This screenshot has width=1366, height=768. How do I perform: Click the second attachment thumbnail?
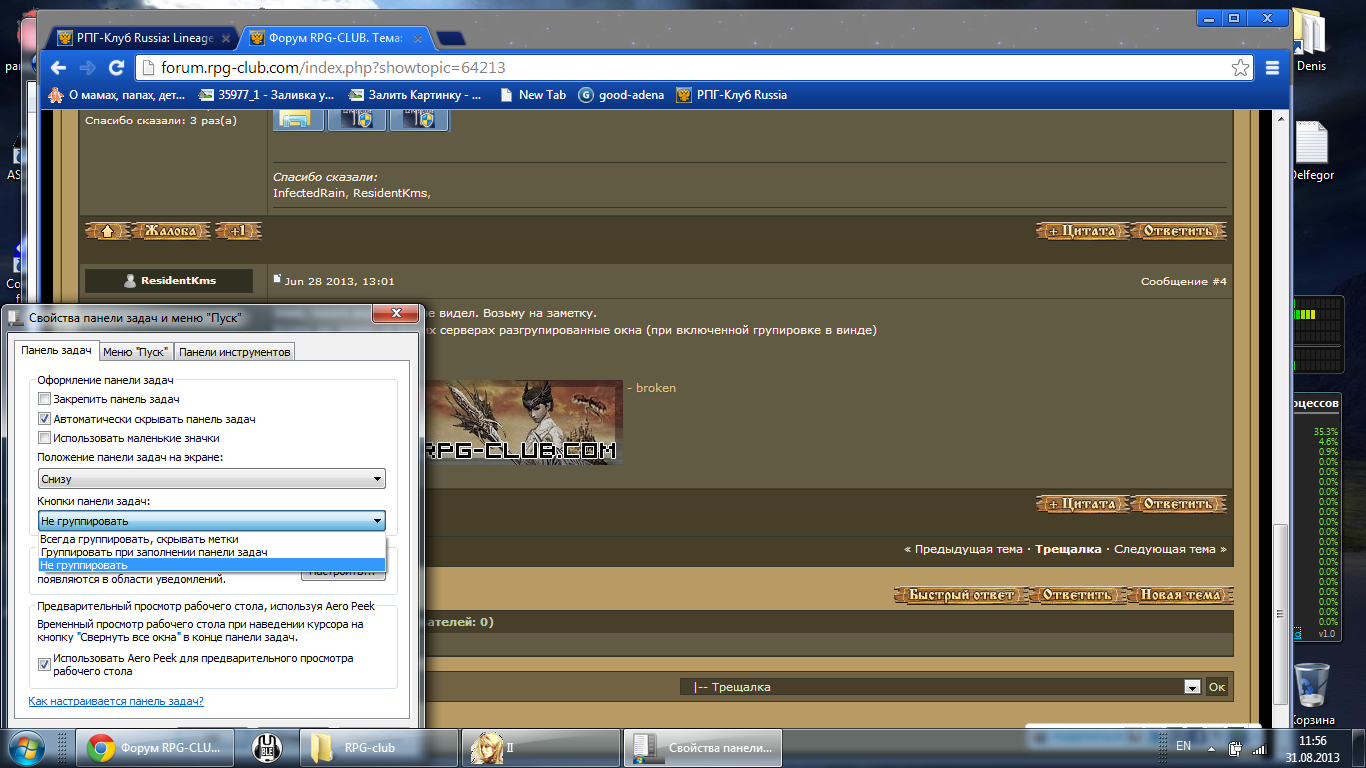(x=357, y=120)
